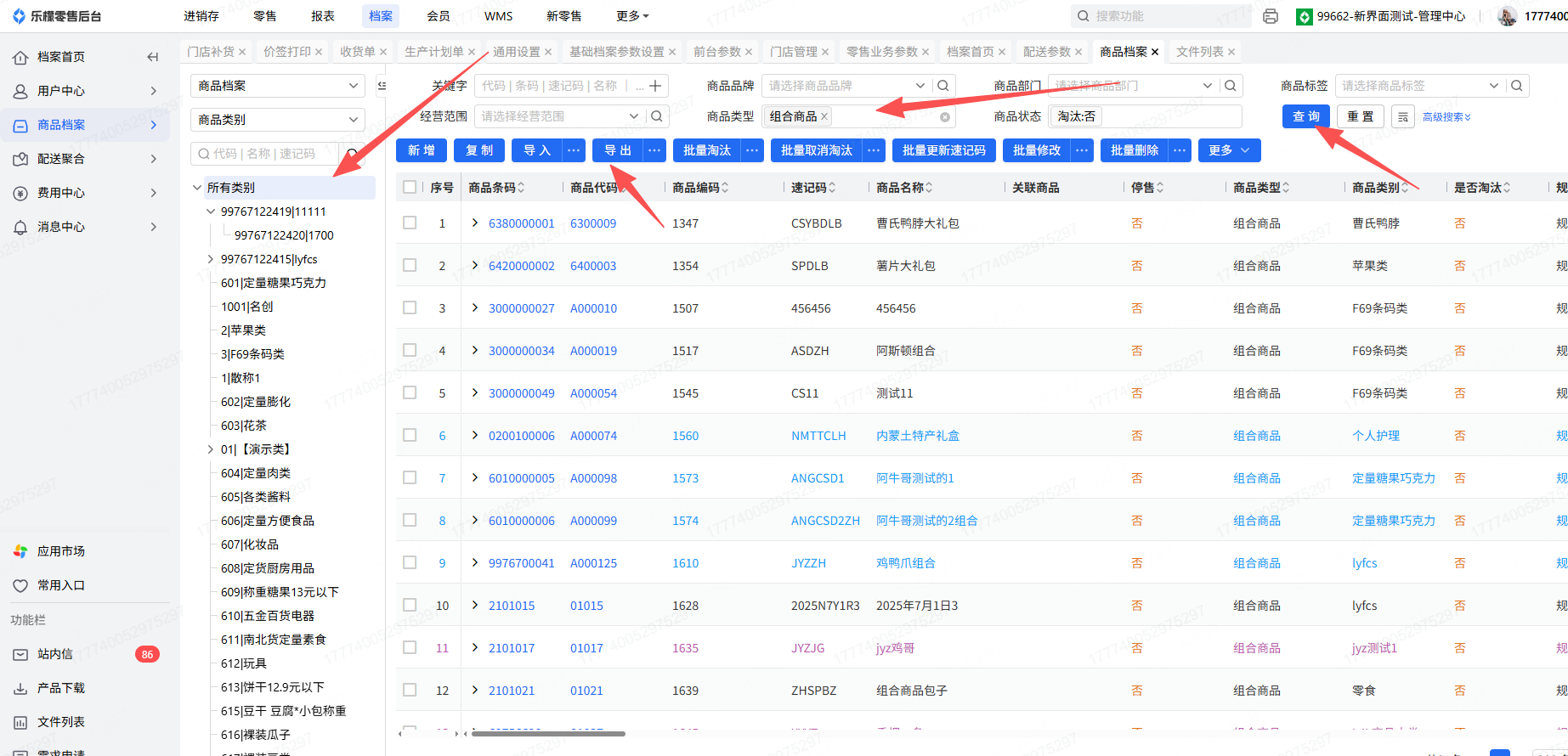Click 应用市场 icon in sidebar
The width and height of the screenshot is (1568, 756).
click(20, 551)
